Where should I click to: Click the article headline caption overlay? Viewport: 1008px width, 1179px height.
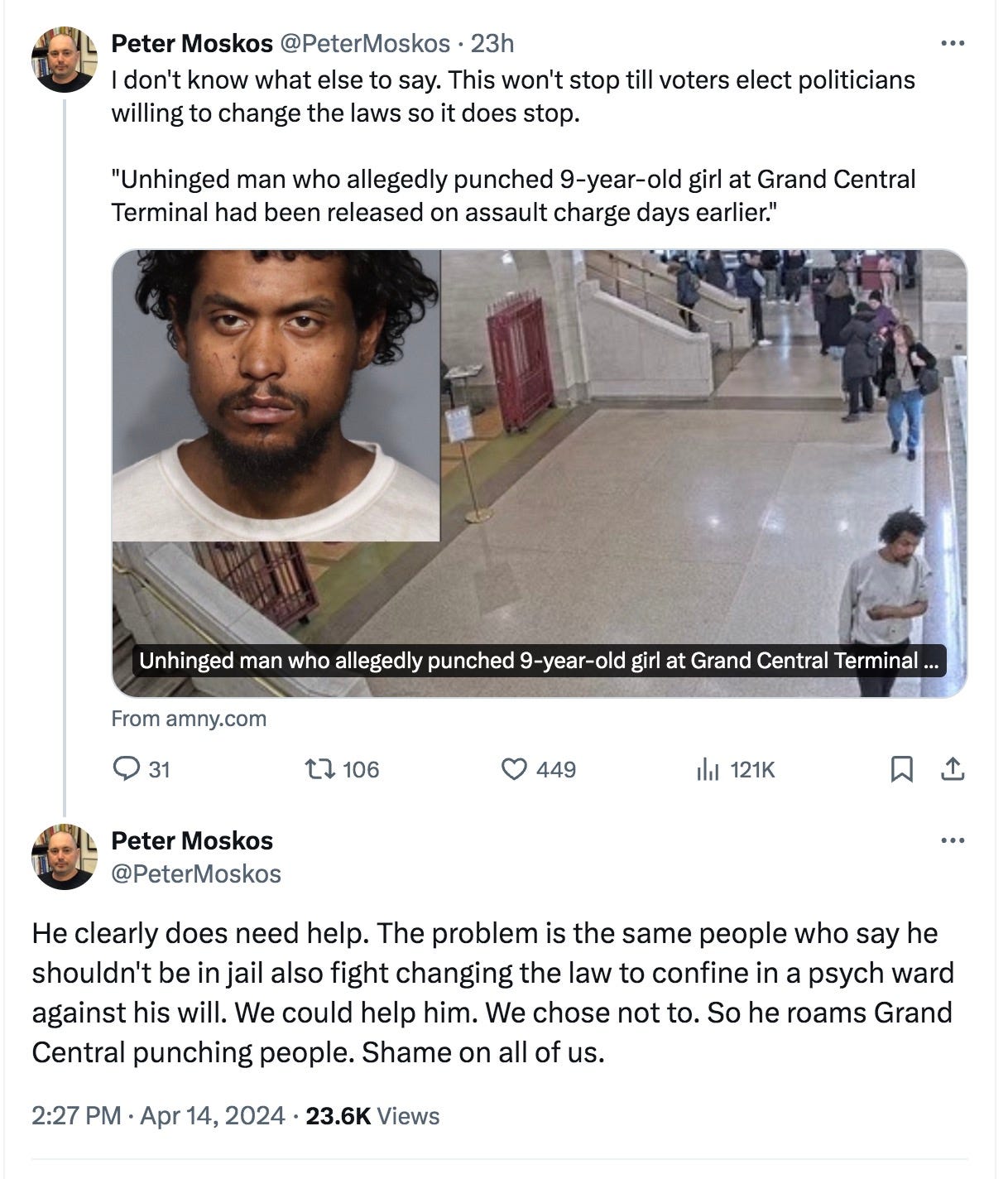click(x=539, y=661)
